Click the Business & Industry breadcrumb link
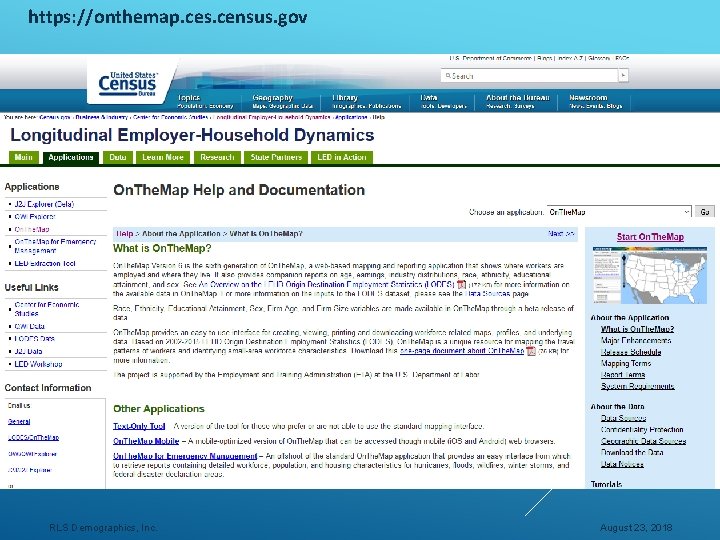This screenshot has width=720, height=540. pos(101,117)
